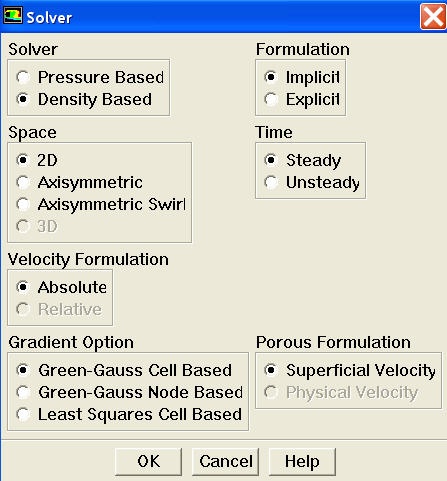Confirm settings with OK button
447x481 pixels.
coord(148,462)
